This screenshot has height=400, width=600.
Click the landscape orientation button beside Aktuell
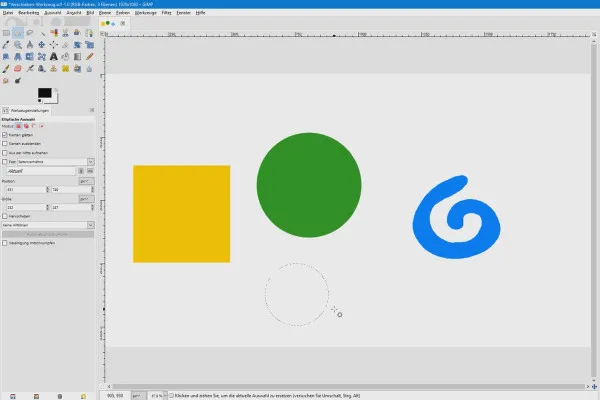tap(90, 171)
